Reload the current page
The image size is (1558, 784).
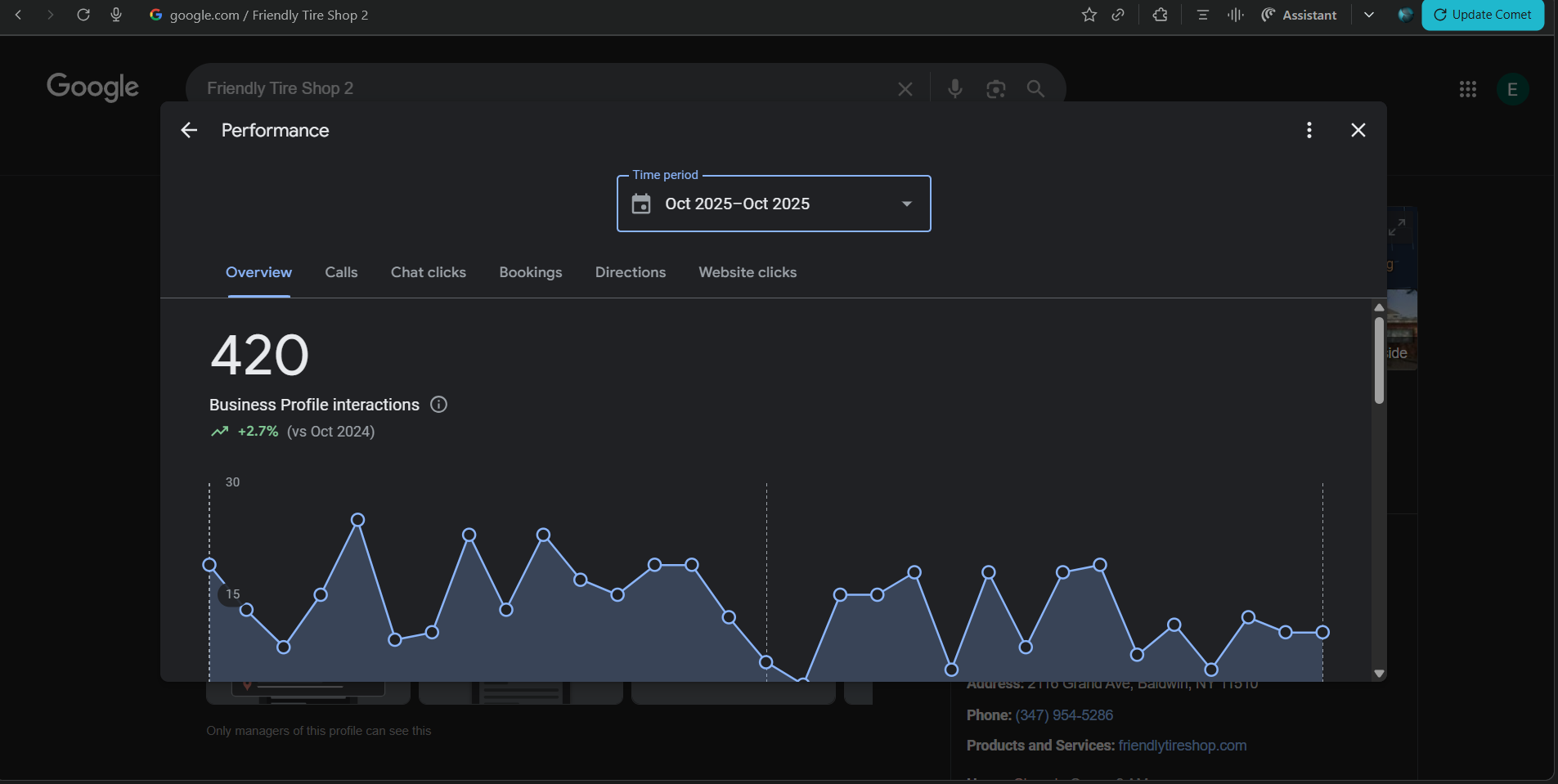[83, 15]
